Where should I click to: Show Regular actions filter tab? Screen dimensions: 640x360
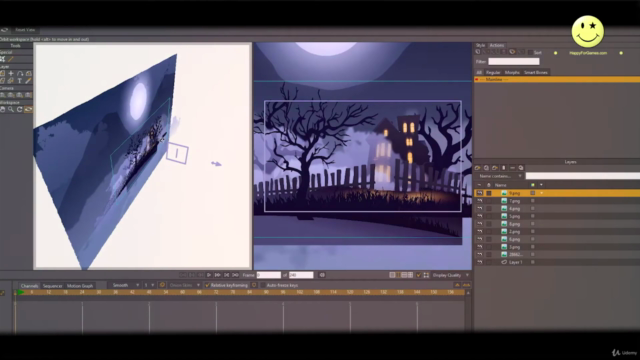[493, 72]
